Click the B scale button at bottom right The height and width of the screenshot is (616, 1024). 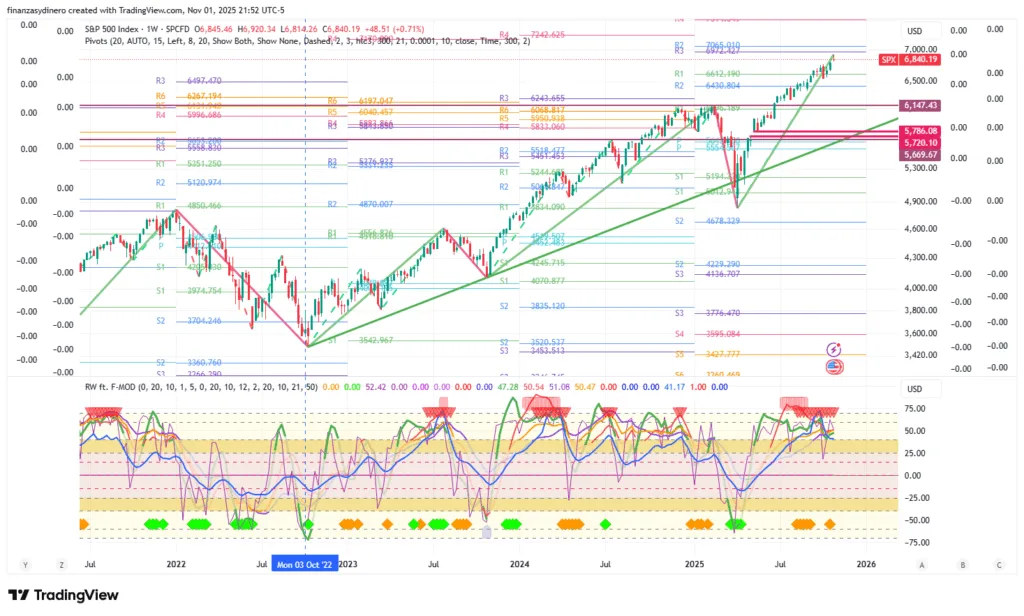[x=963, y=564]
